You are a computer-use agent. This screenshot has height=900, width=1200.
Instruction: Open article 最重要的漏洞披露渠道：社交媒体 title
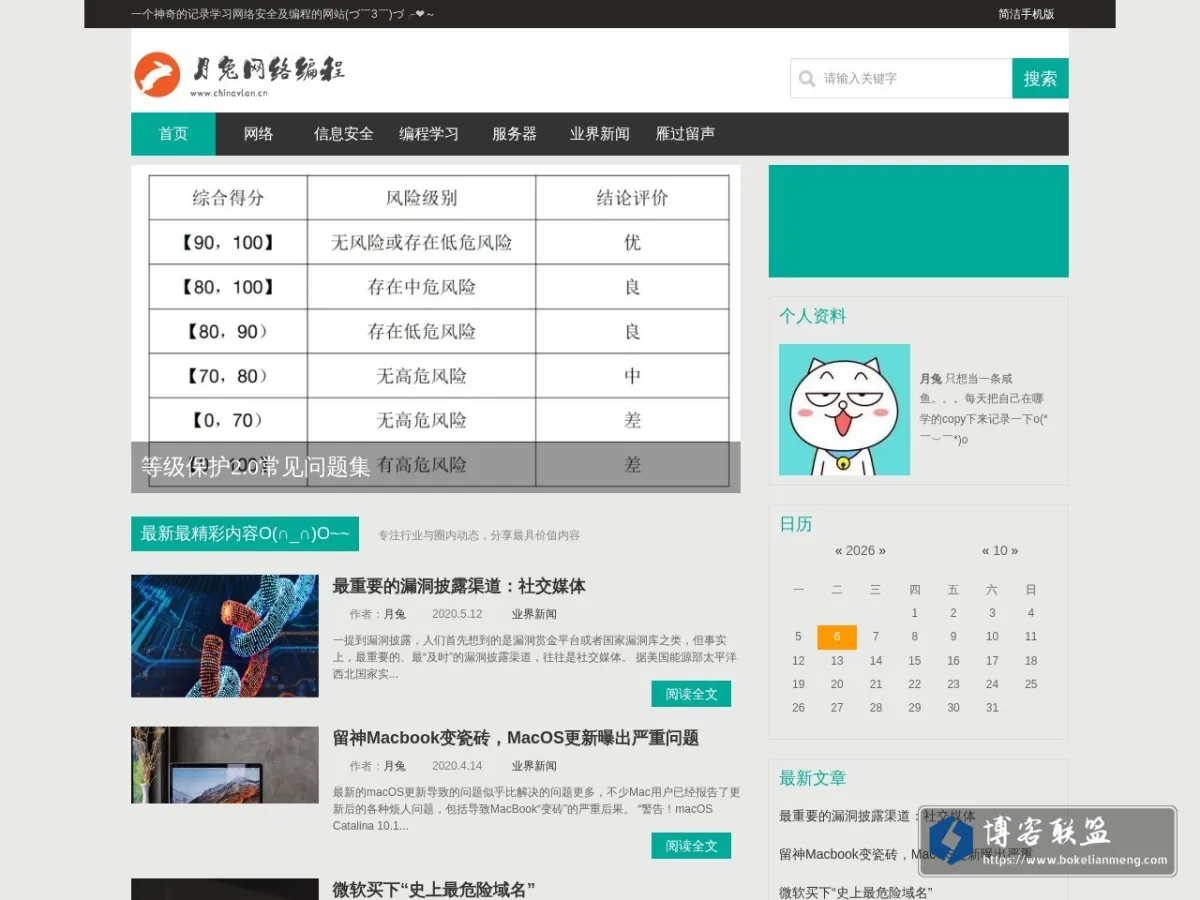click(459, 586)
